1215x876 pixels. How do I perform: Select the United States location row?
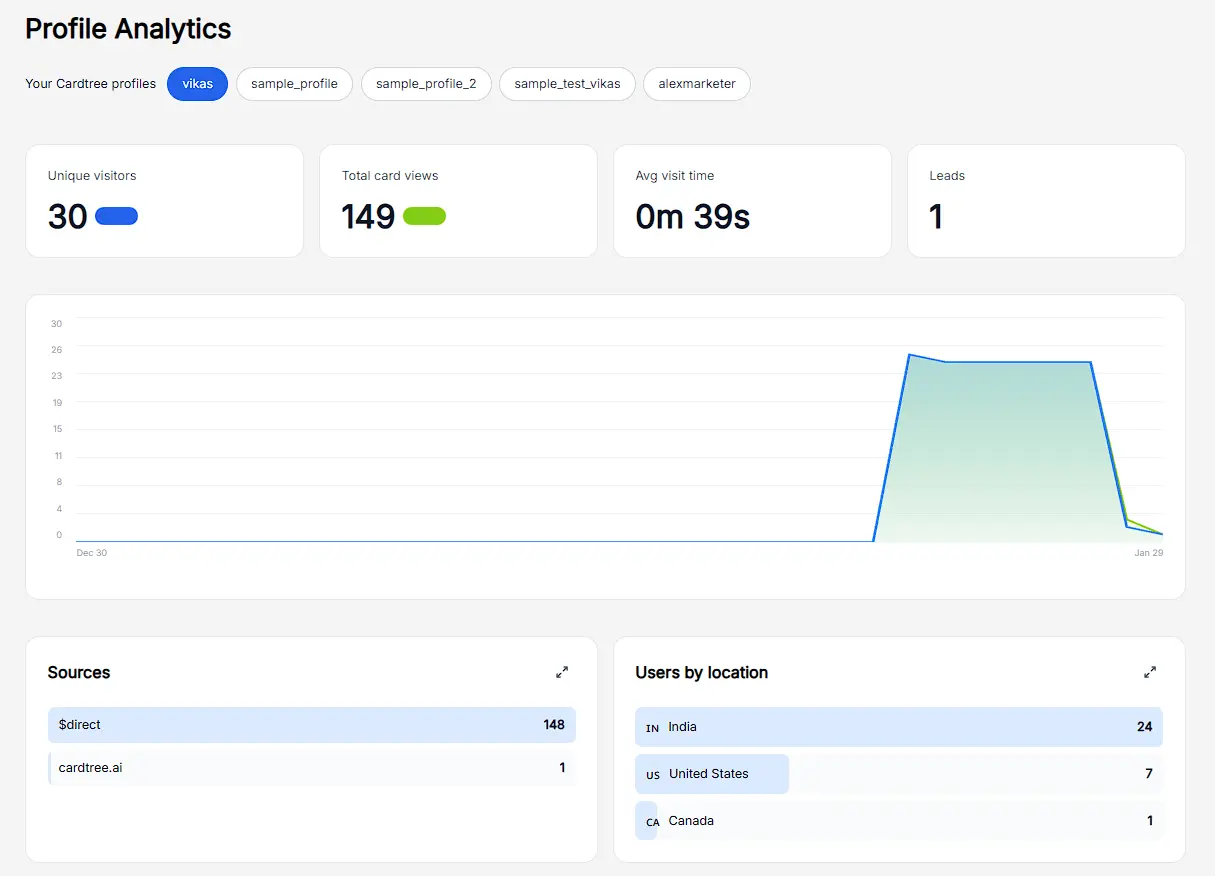coord(899,774)
